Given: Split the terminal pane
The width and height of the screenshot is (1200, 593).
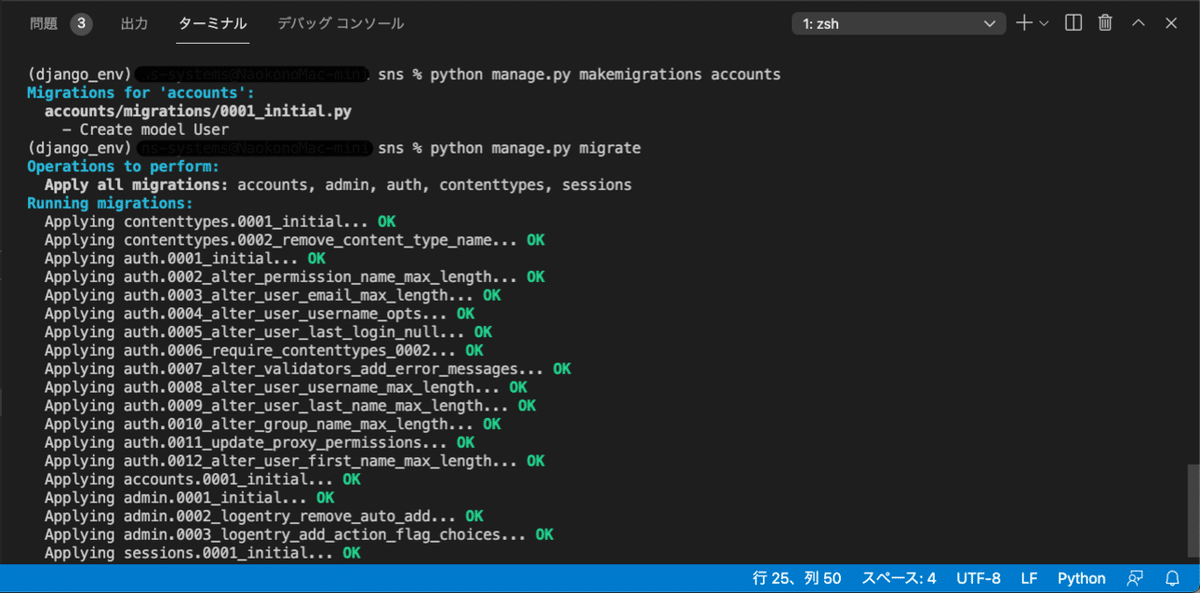Looking at the screenshot, I should point(1073,23).
